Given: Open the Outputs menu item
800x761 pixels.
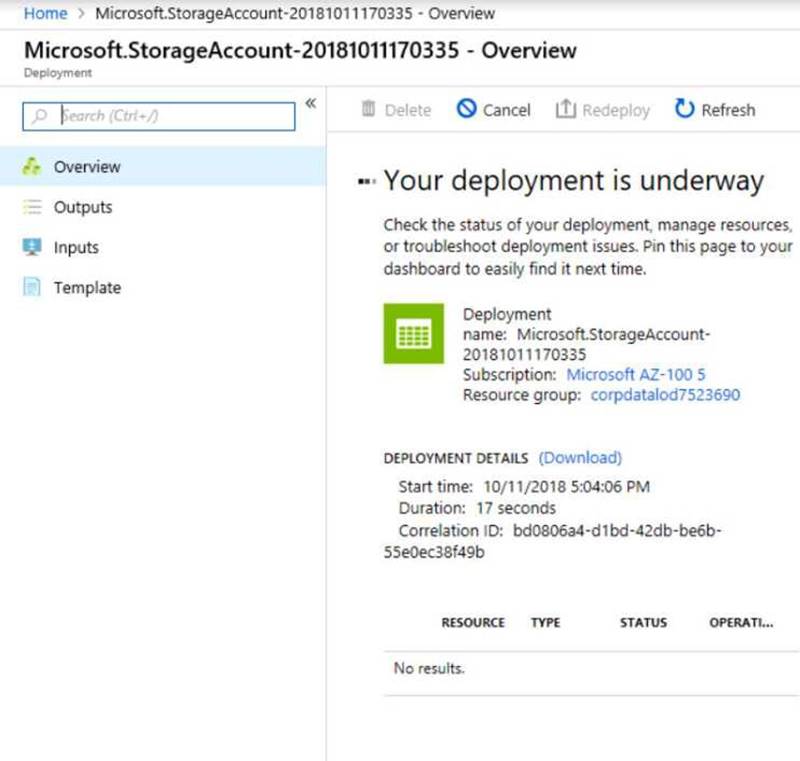Looking at the screenshot, I should click(x=163, y=207).
